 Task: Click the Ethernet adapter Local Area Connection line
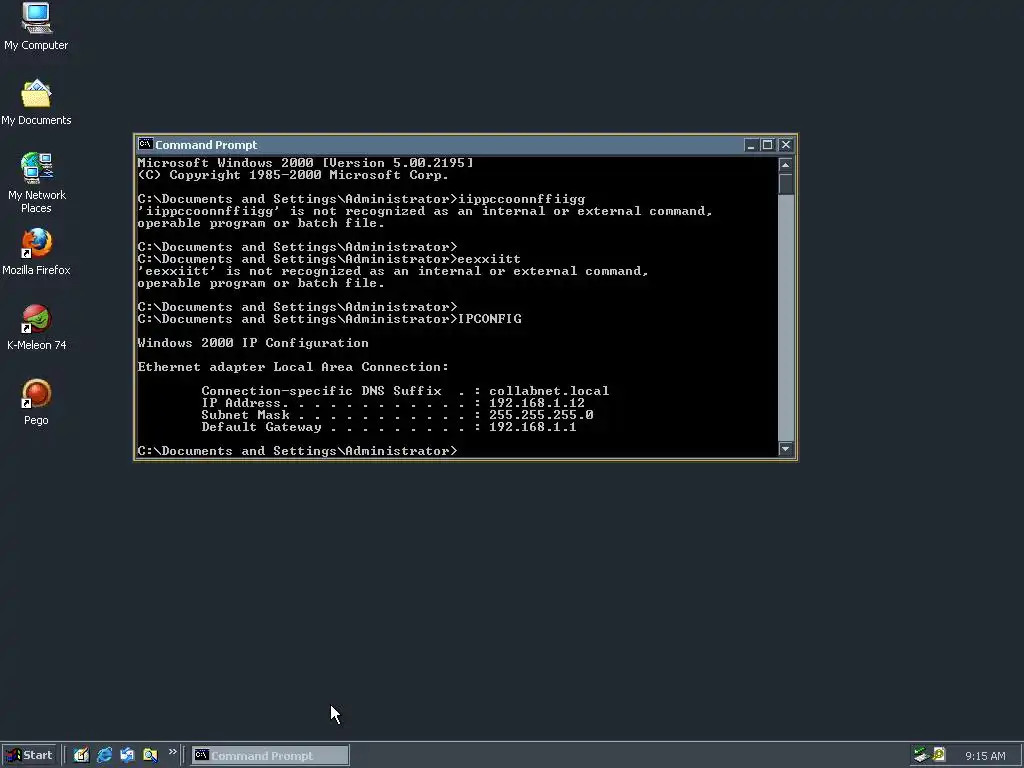point(293,367)
